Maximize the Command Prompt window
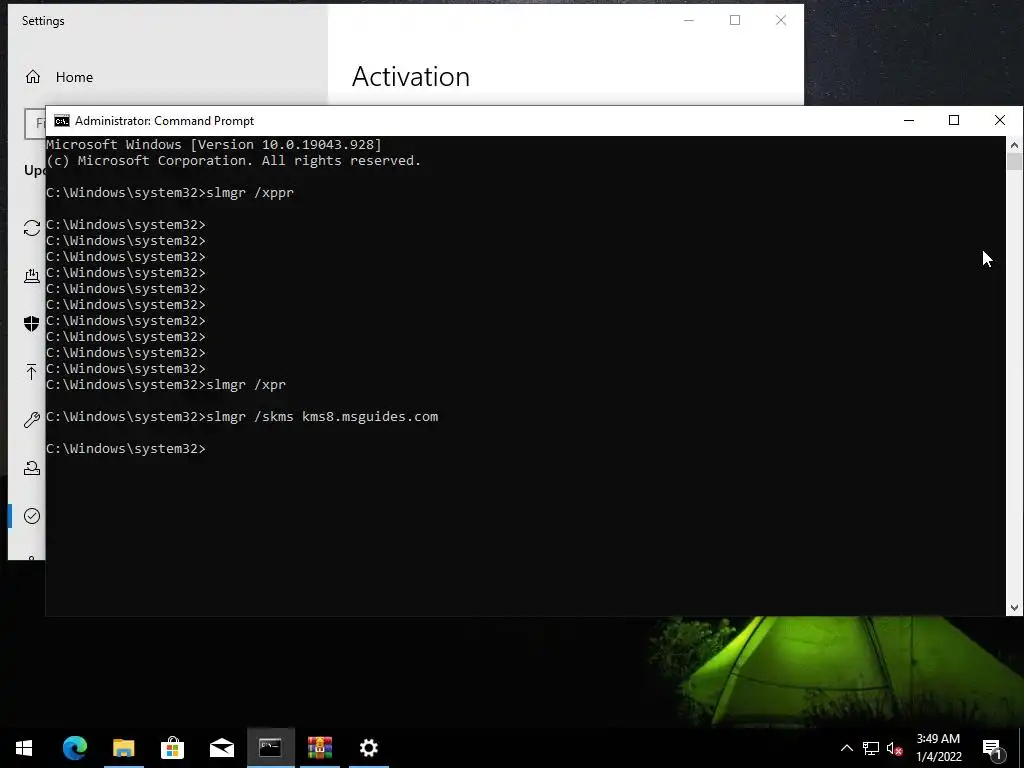1024x768 pixels. point(954,121)
